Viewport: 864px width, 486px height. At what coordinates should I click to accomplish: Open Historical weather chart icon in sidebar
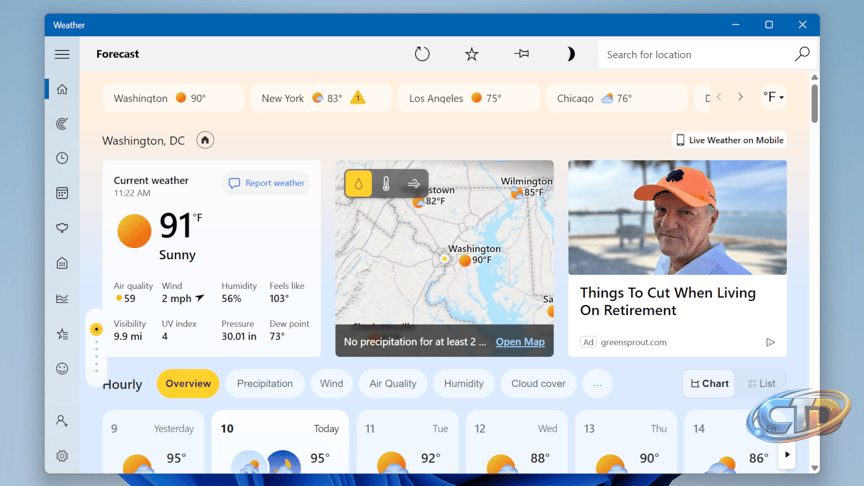62,298
